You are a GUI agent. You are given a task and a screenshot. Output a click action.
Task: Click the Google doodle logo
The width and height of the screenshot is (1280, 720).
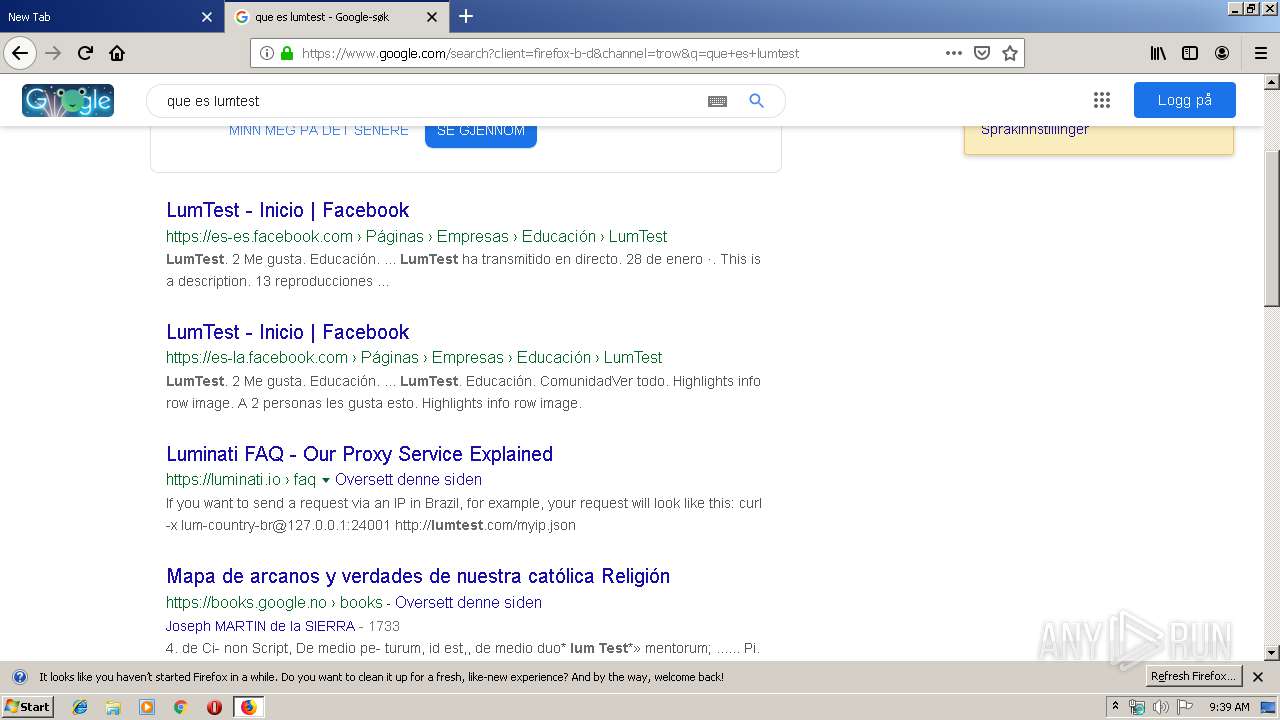(x=68, y=100)
